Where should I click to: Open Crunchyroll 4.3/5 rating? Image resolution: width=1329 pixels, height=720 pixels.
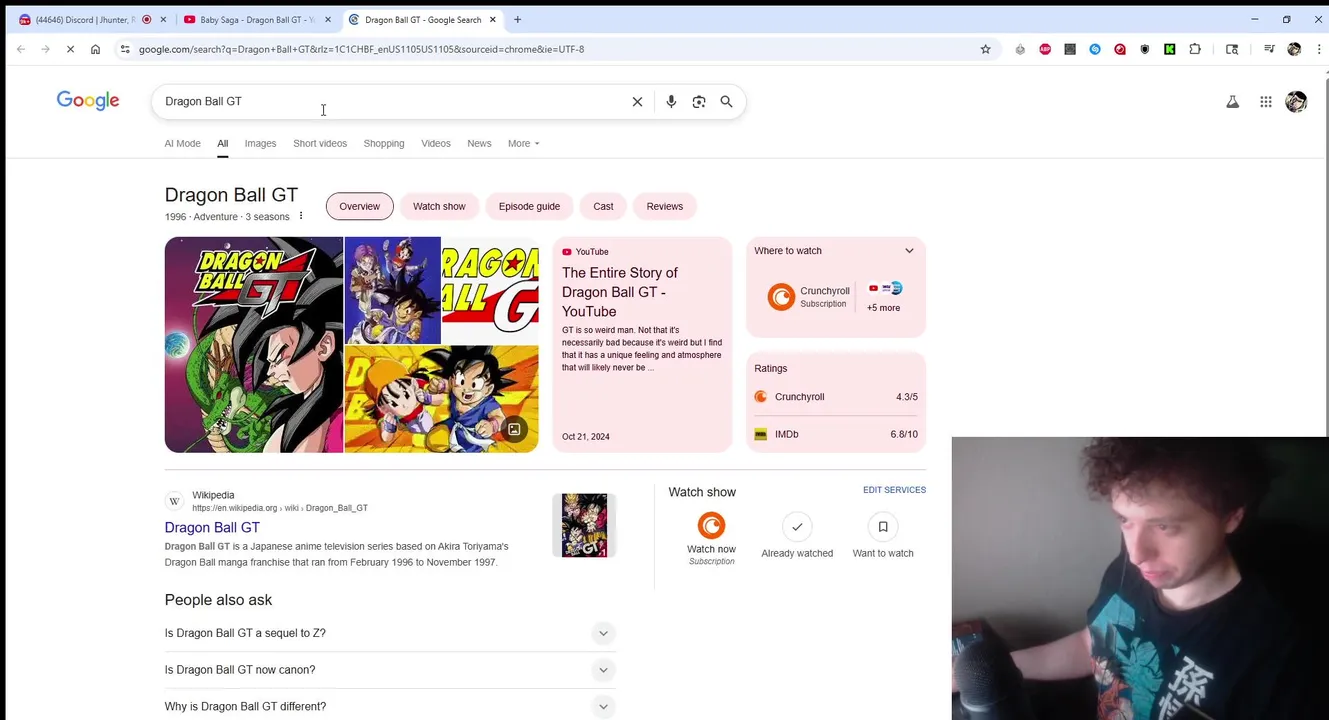click(x=836, y=397)
